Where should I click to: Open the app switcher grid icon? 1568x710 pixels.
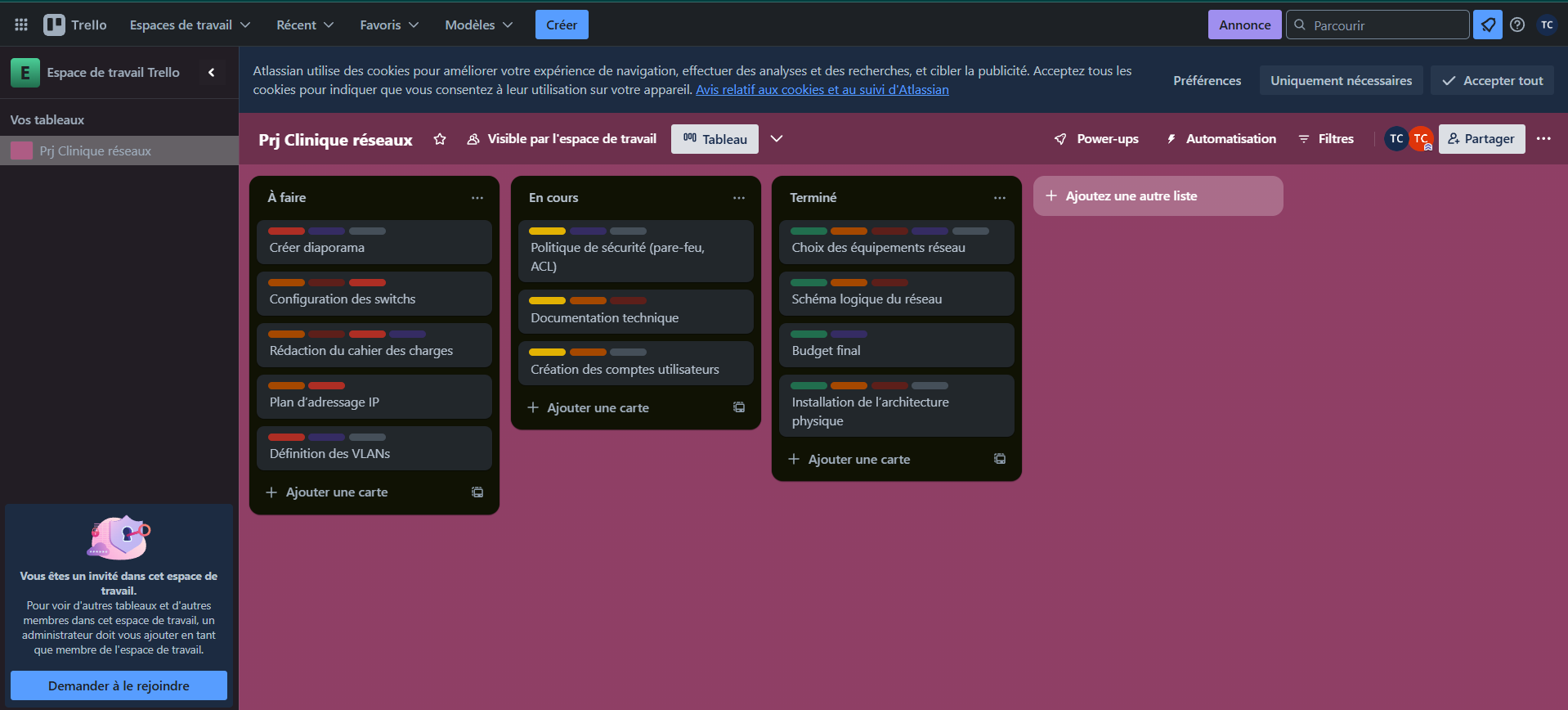click(x=21, y=25)
